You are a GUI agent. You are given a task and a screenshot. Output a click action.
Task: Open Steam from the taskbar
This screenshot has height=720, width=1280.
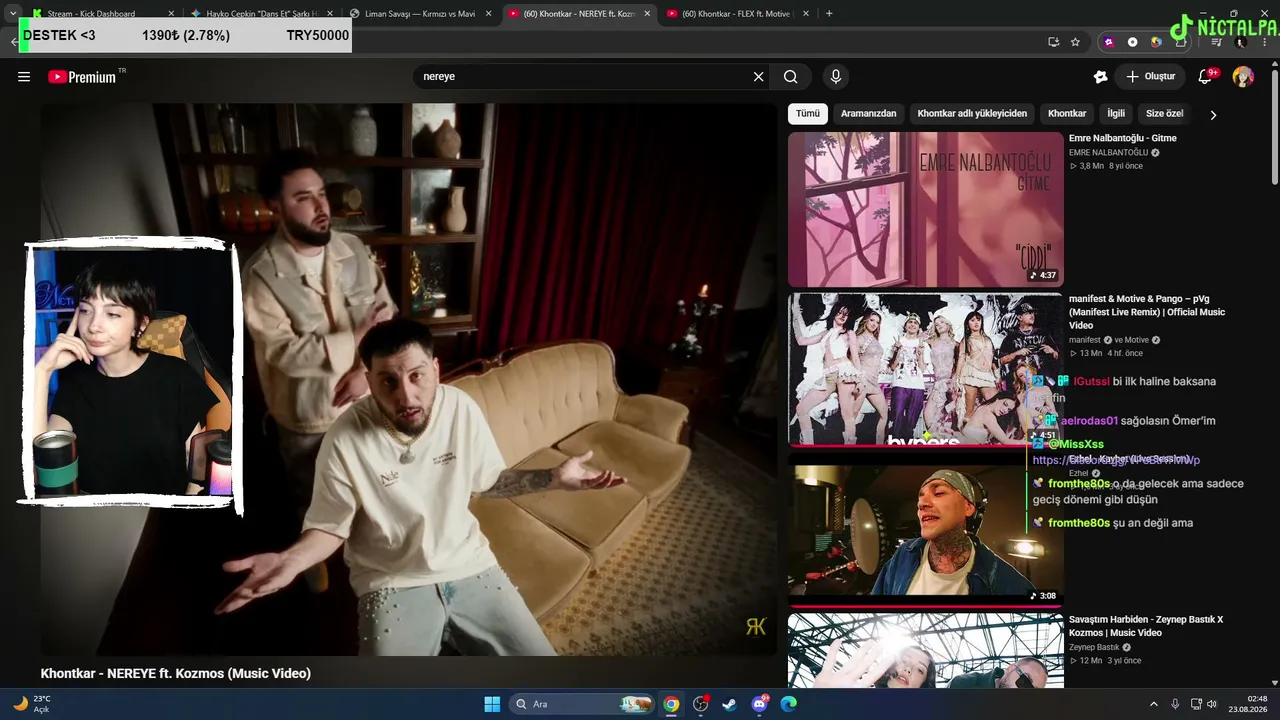pos(729,704)
